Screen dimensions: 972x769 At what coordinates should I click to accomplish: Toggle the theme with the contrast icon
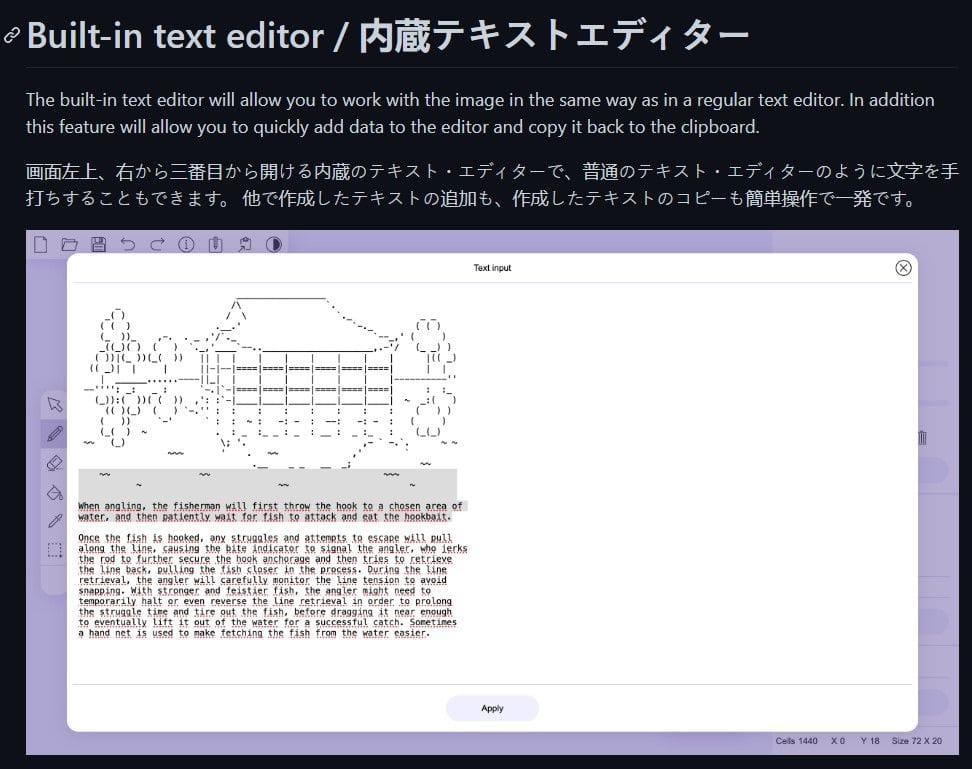(x=275, y=243)
